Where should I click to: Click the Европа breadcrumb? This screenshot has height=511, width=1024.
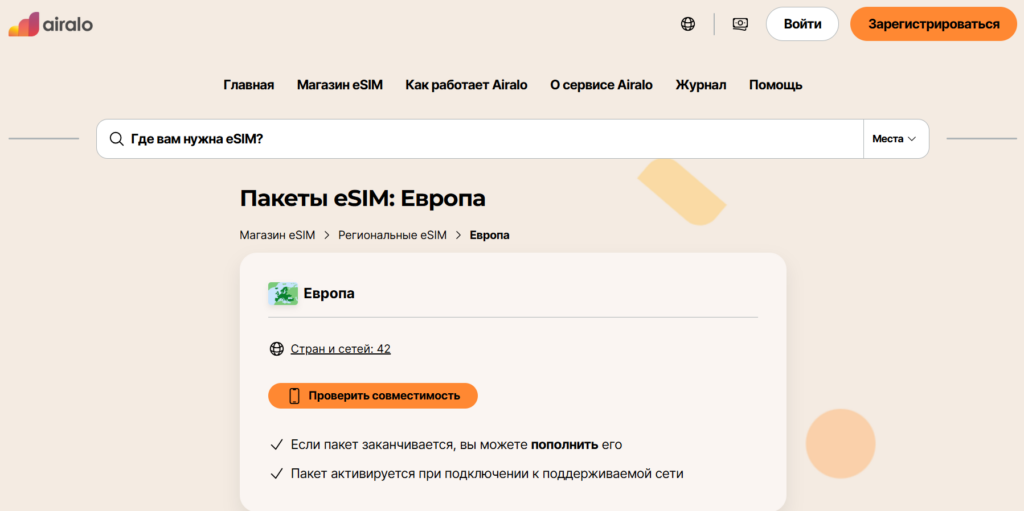click(x=490, y=235)
